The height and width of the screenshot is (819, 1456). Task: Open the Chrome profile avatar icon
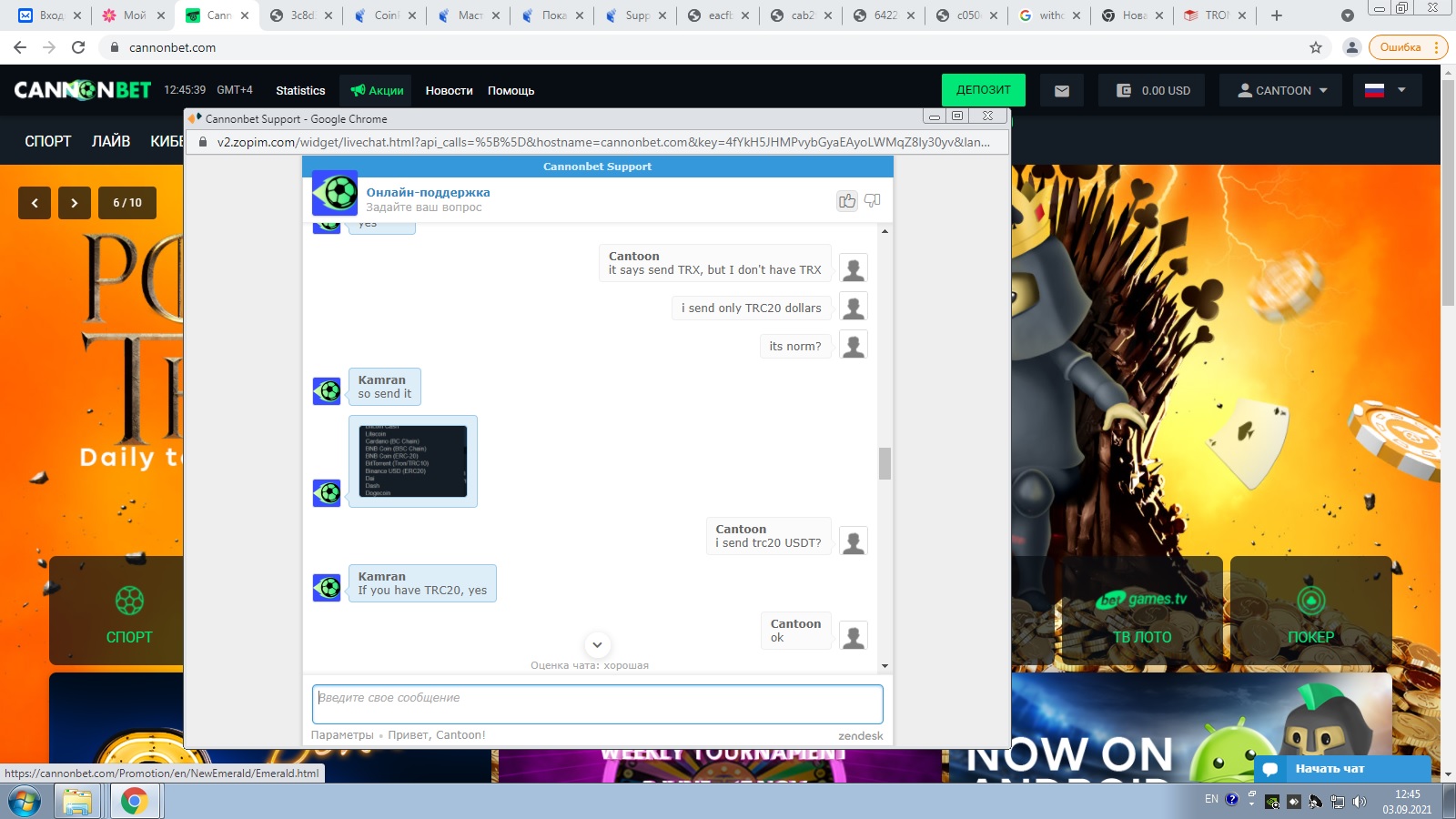coord(1352,47)
